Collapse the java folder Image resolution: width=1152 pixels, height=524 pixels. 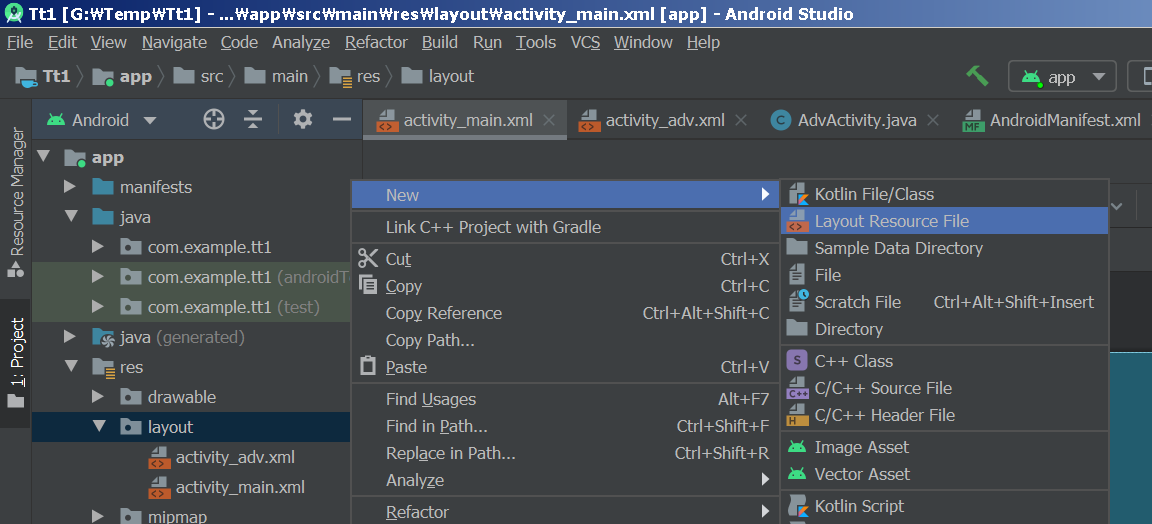[70, 217]
